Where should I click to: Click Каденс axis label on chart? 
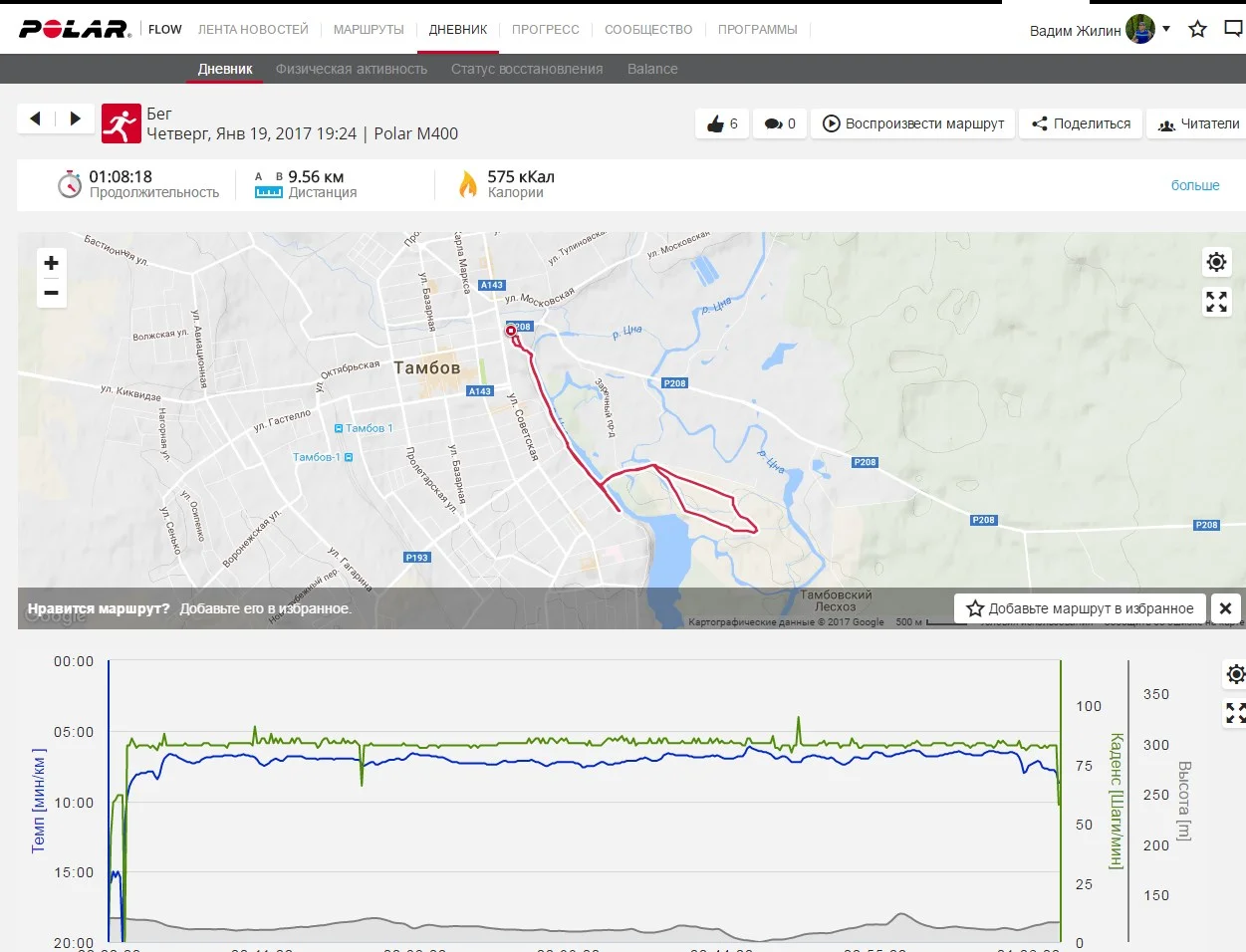pos(1116,802)
